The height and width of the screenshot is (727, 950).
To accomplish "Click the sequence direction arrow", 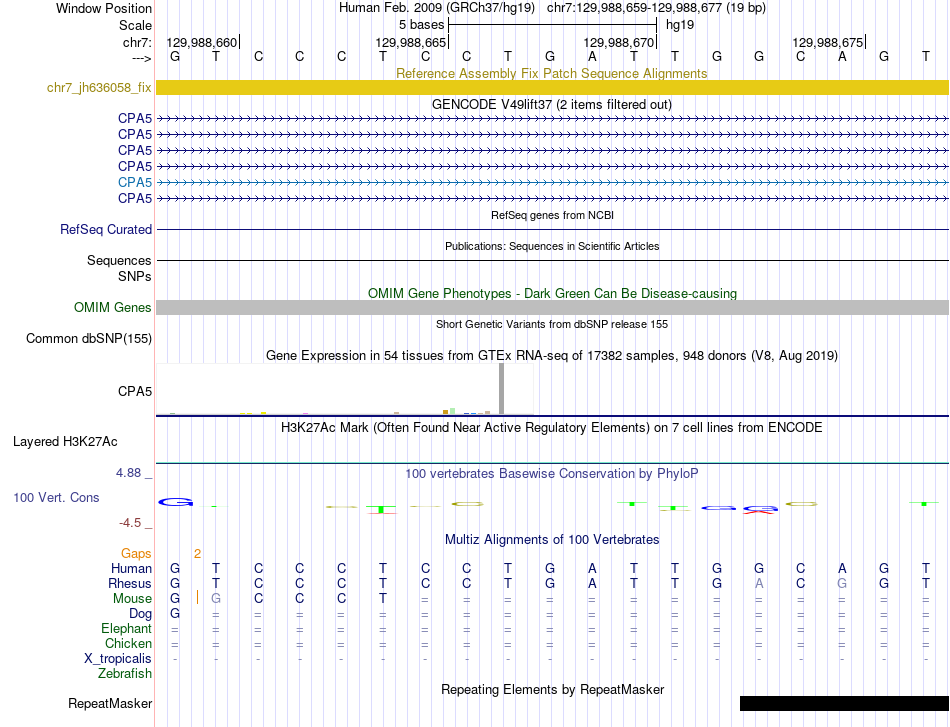I will pyautogui.click(x=142, y=58).
